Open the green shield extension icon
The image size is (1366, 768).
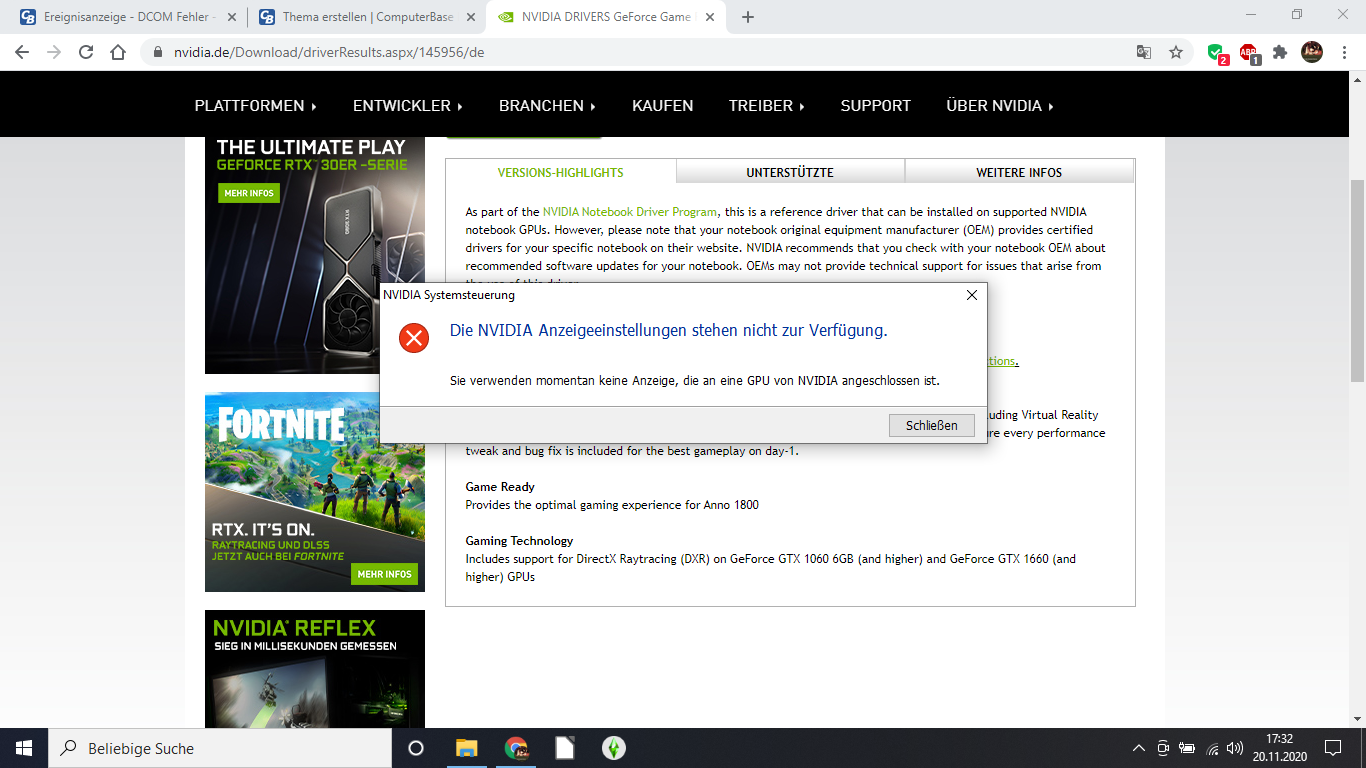click(x=1216, y=52)
